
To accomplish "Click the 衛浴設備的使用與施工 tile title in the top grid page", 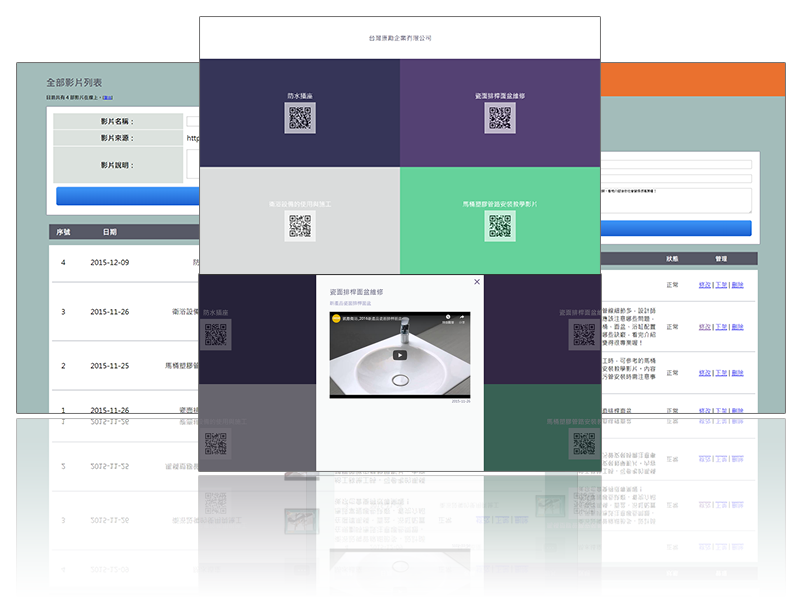I will click(300, 204).
